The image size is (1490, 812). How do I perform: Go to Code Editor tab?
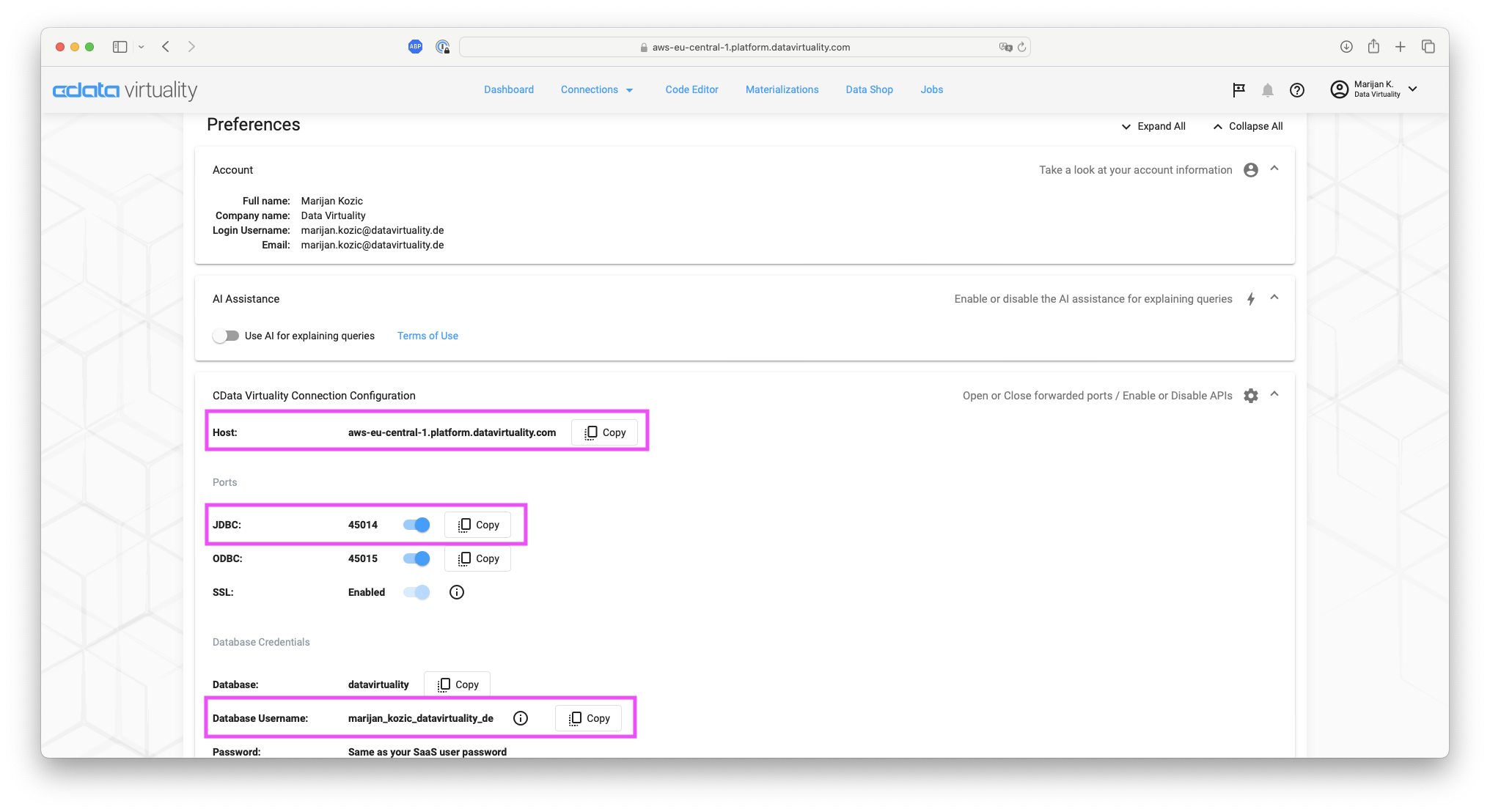691,89
